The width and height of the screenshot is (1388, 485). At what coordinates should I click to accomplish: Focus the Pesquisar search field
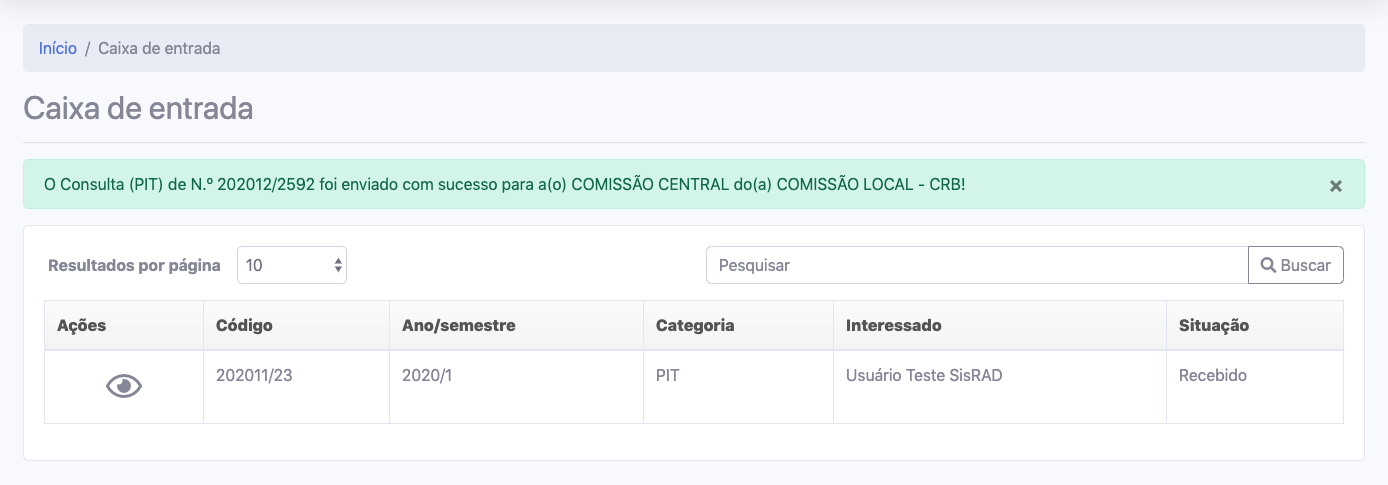(x=977, y=265)
